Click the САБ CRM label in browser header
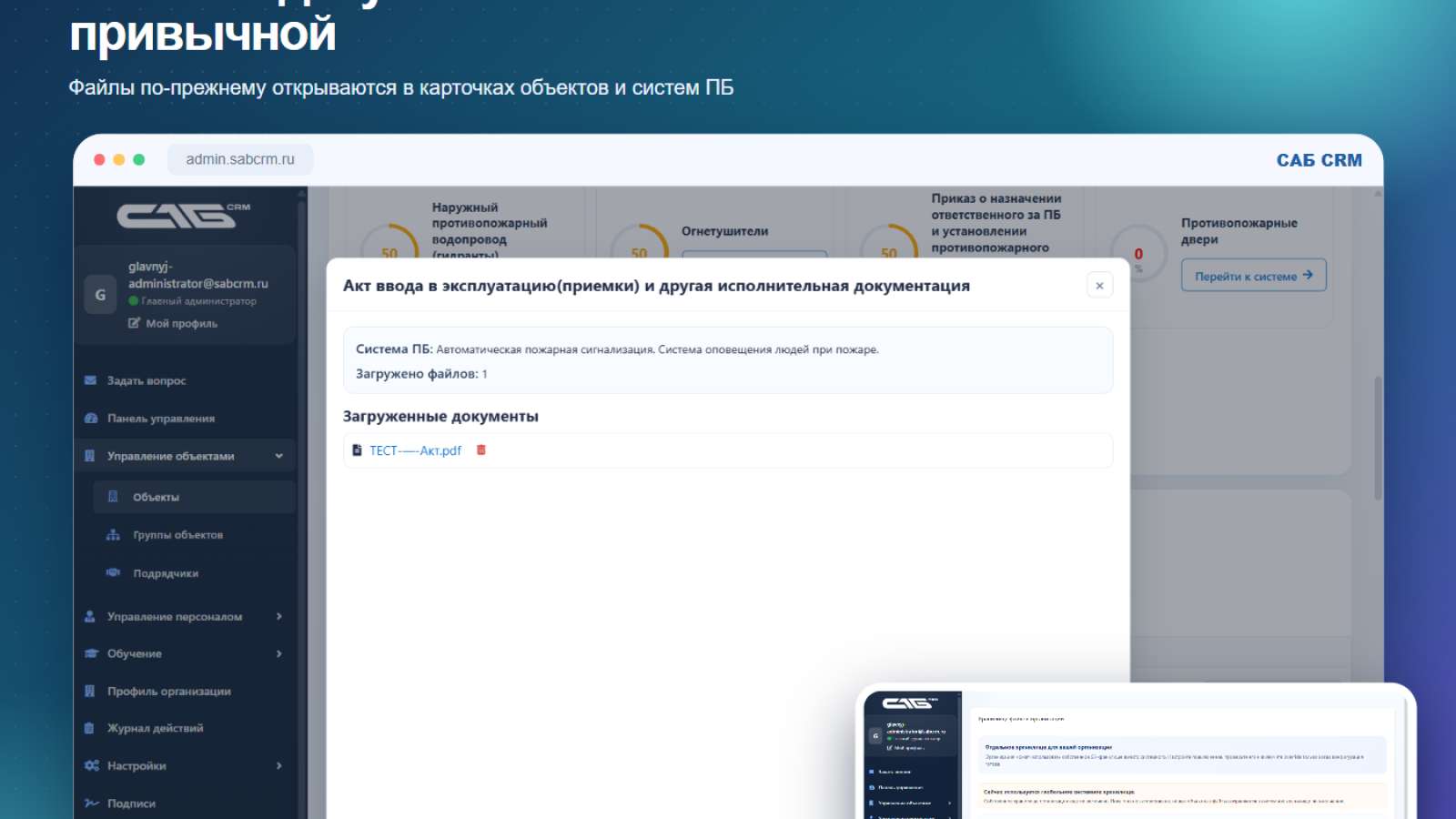 coord(1319,160)
